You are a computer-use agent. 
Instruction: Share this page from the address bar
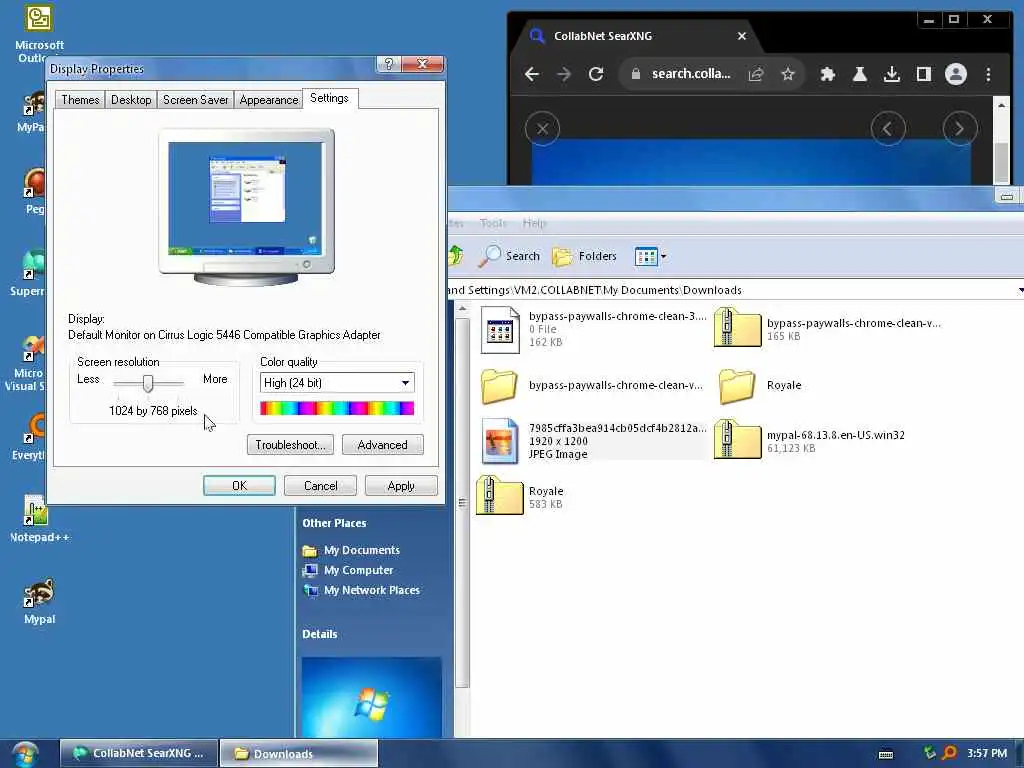(x=756, y=74)
